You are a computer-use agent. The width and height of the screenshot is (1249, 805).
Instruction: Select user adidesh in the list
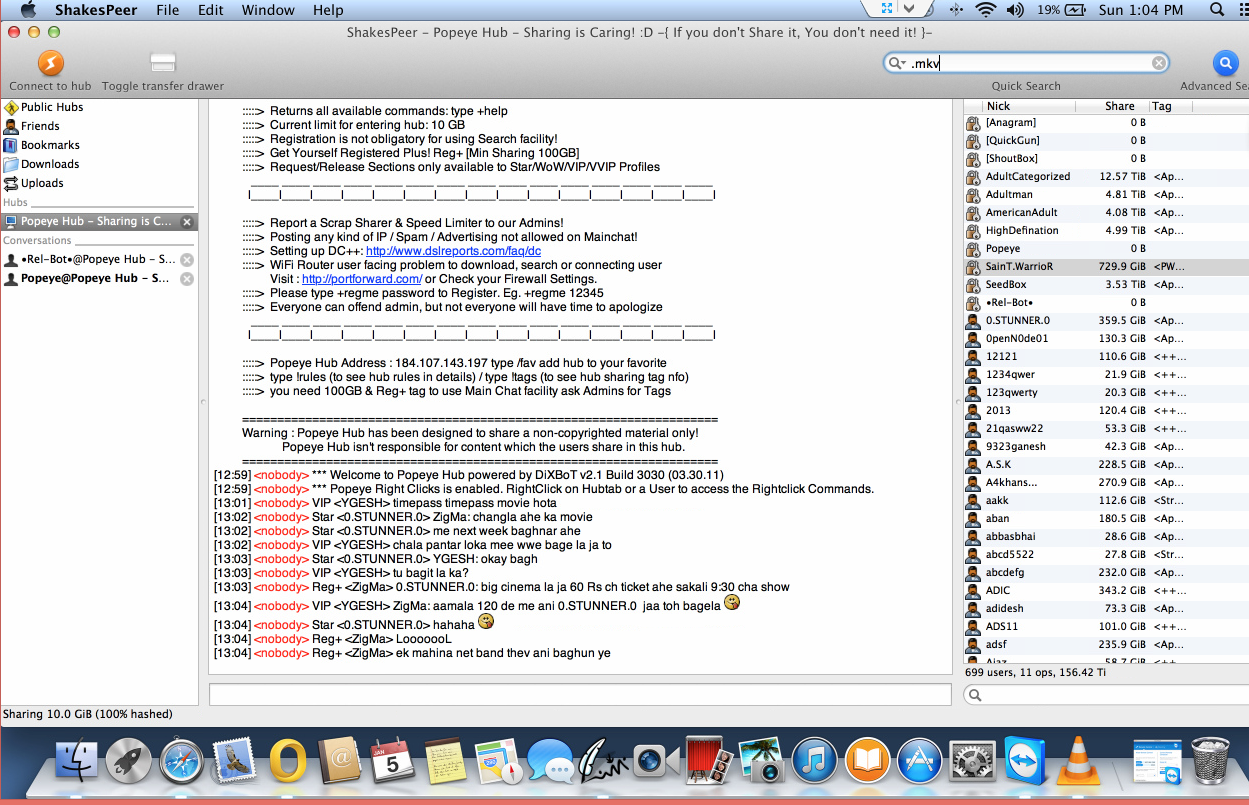coord(1106,609)
